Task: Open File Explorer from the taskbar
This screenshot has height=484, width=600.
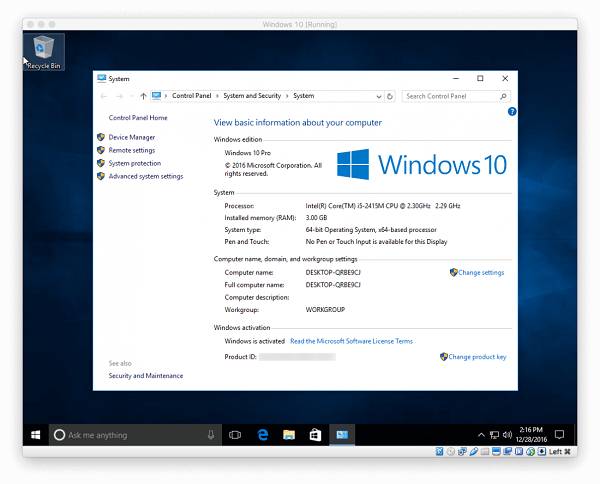Action: pyautogui.click(x=289, y=435)
